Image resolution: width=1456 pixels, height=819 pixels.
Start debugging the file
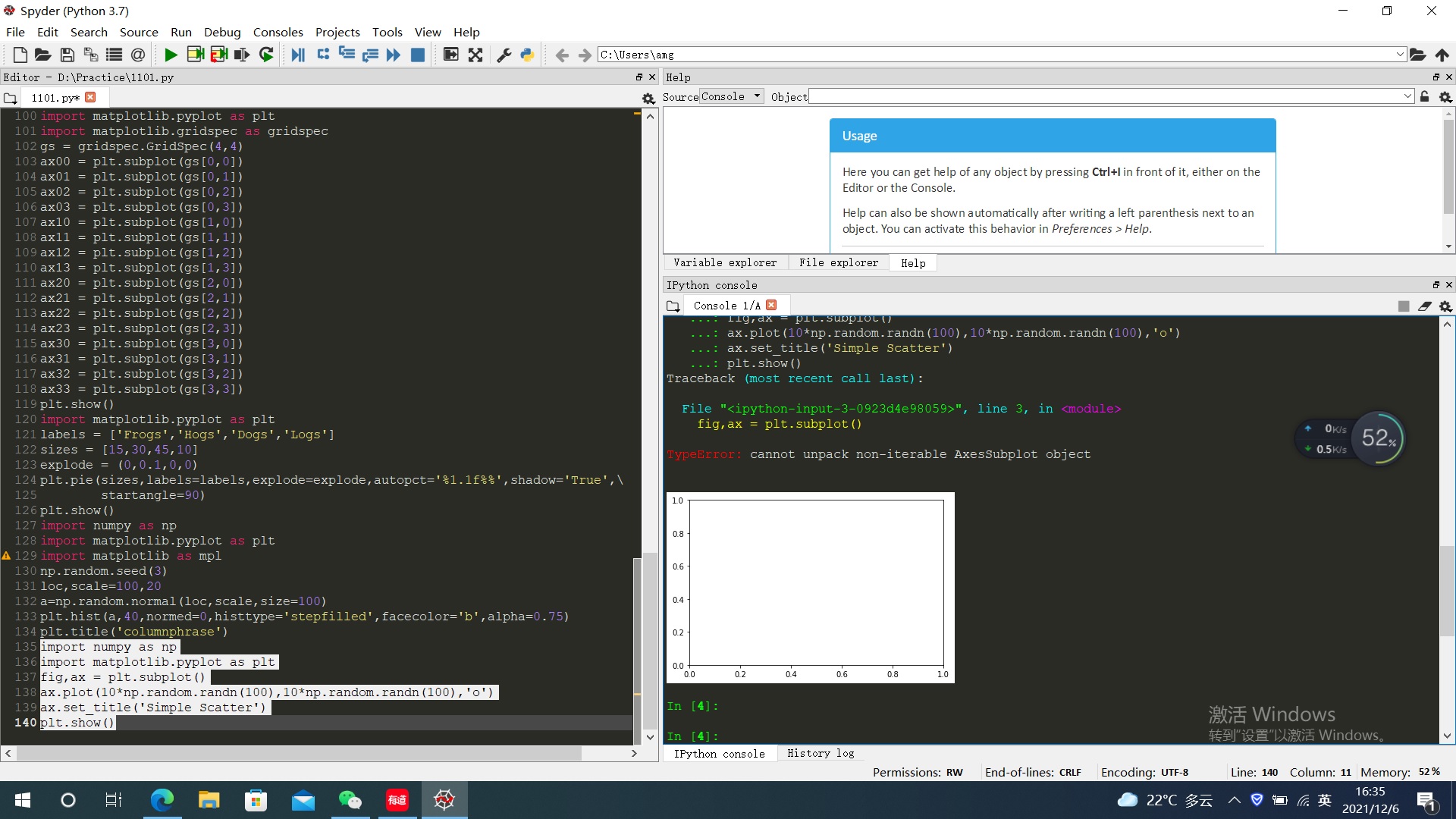tap(298, 55)
